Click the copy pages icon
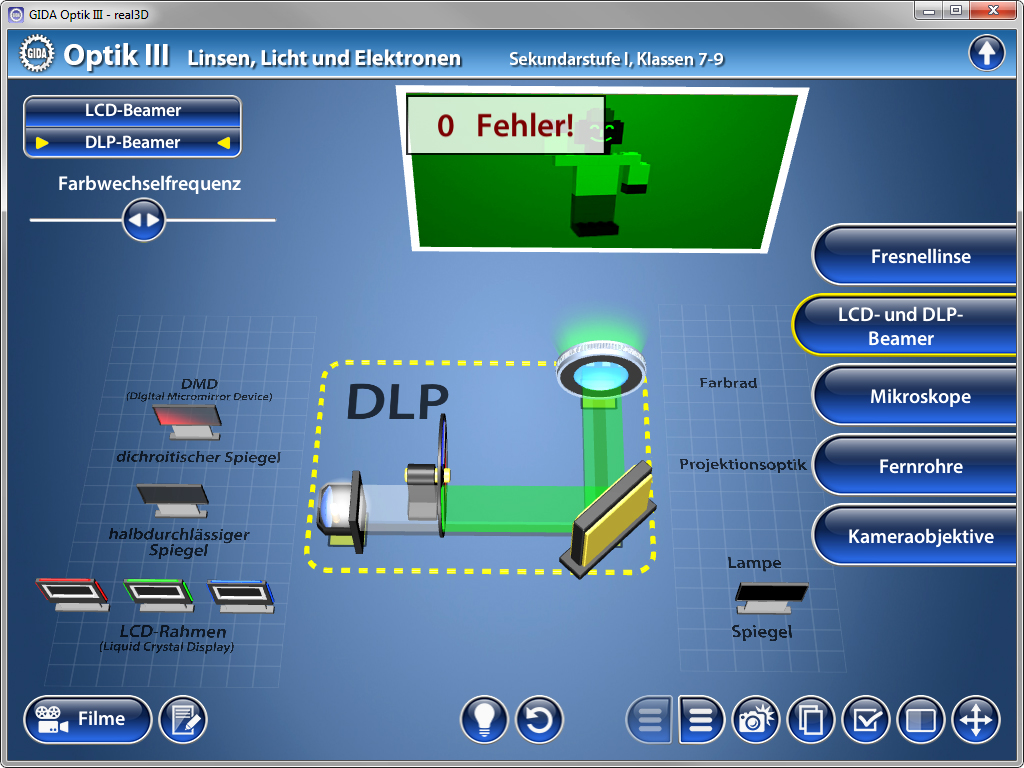 [x=811, y=720]
